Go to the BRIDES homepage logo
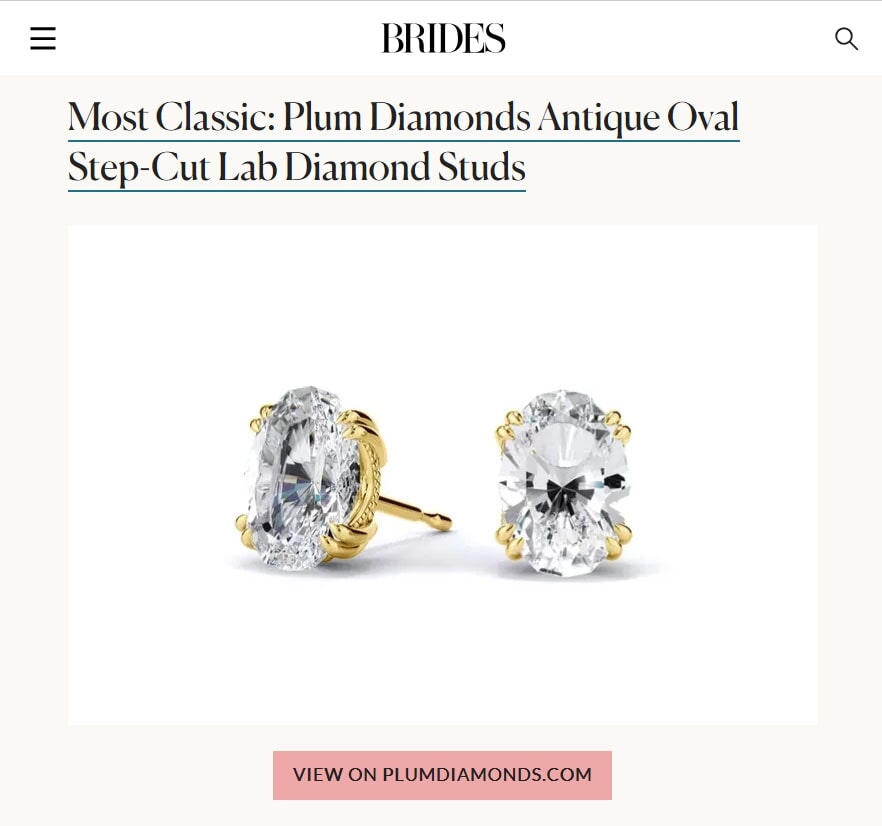Image resolution: width=882 pixels, height=826 pixels. (443, 38)
